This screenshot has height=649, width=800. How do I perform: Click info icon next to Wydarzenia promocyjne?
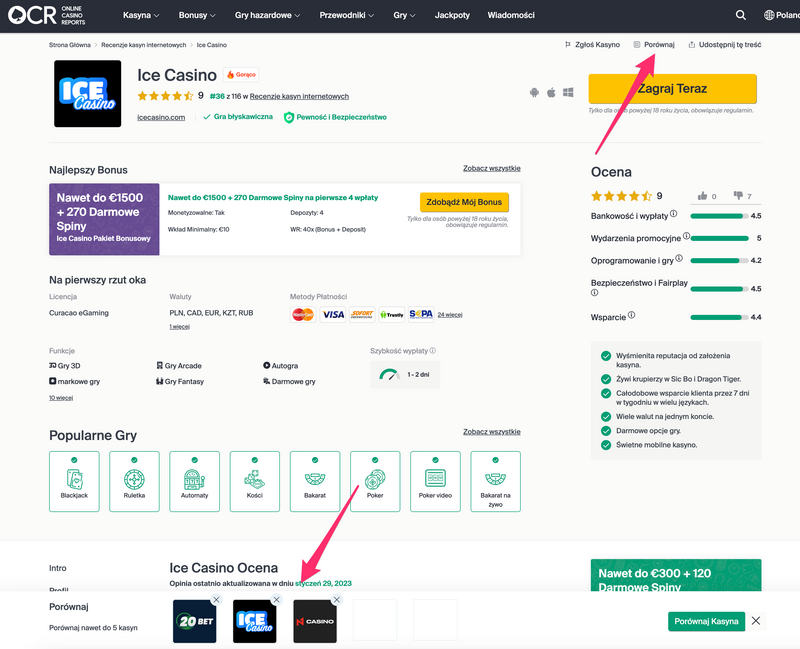[x=686, y=236]
